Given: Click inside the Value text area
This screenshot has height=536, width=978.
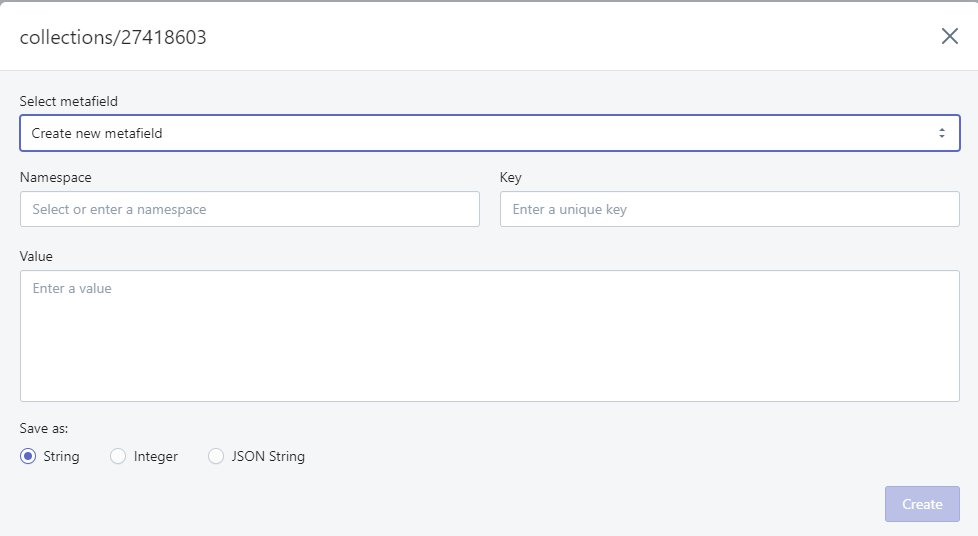Looking at the screenshot, I should (489, 336).
